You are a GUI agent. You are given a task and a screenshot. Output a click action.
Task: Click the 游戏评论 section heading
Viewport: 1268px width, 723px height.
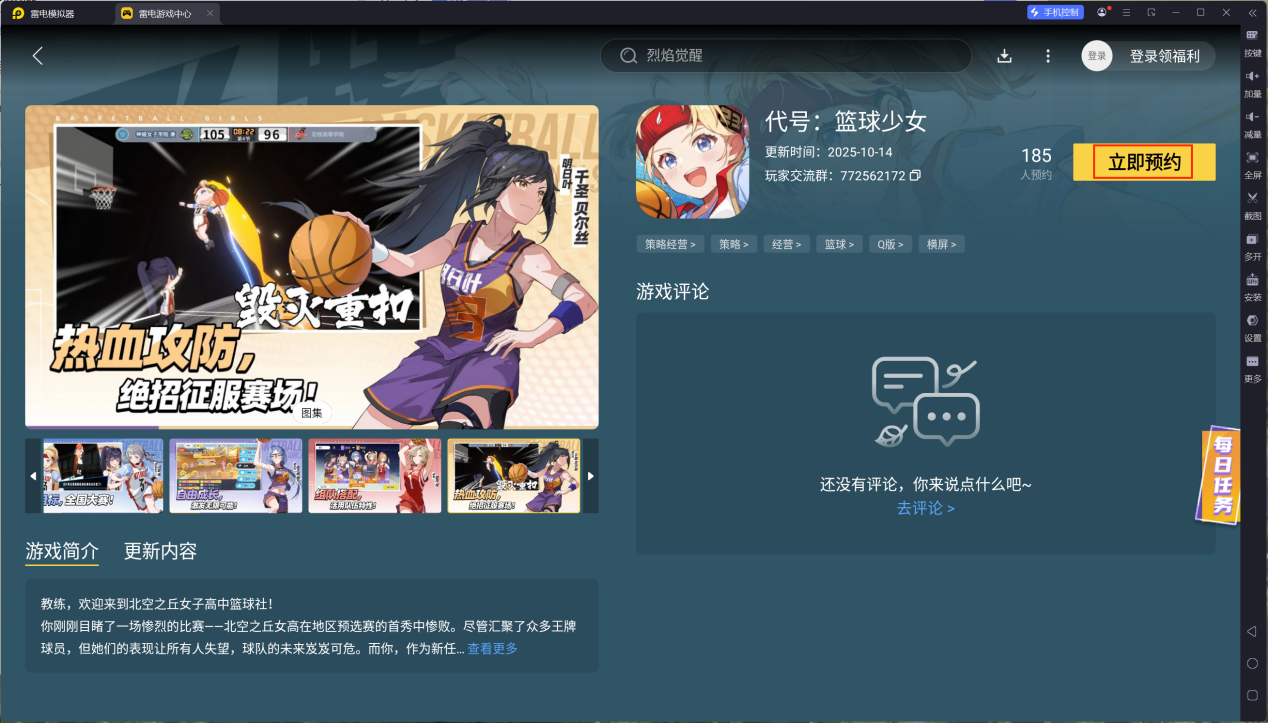[672, 292]
